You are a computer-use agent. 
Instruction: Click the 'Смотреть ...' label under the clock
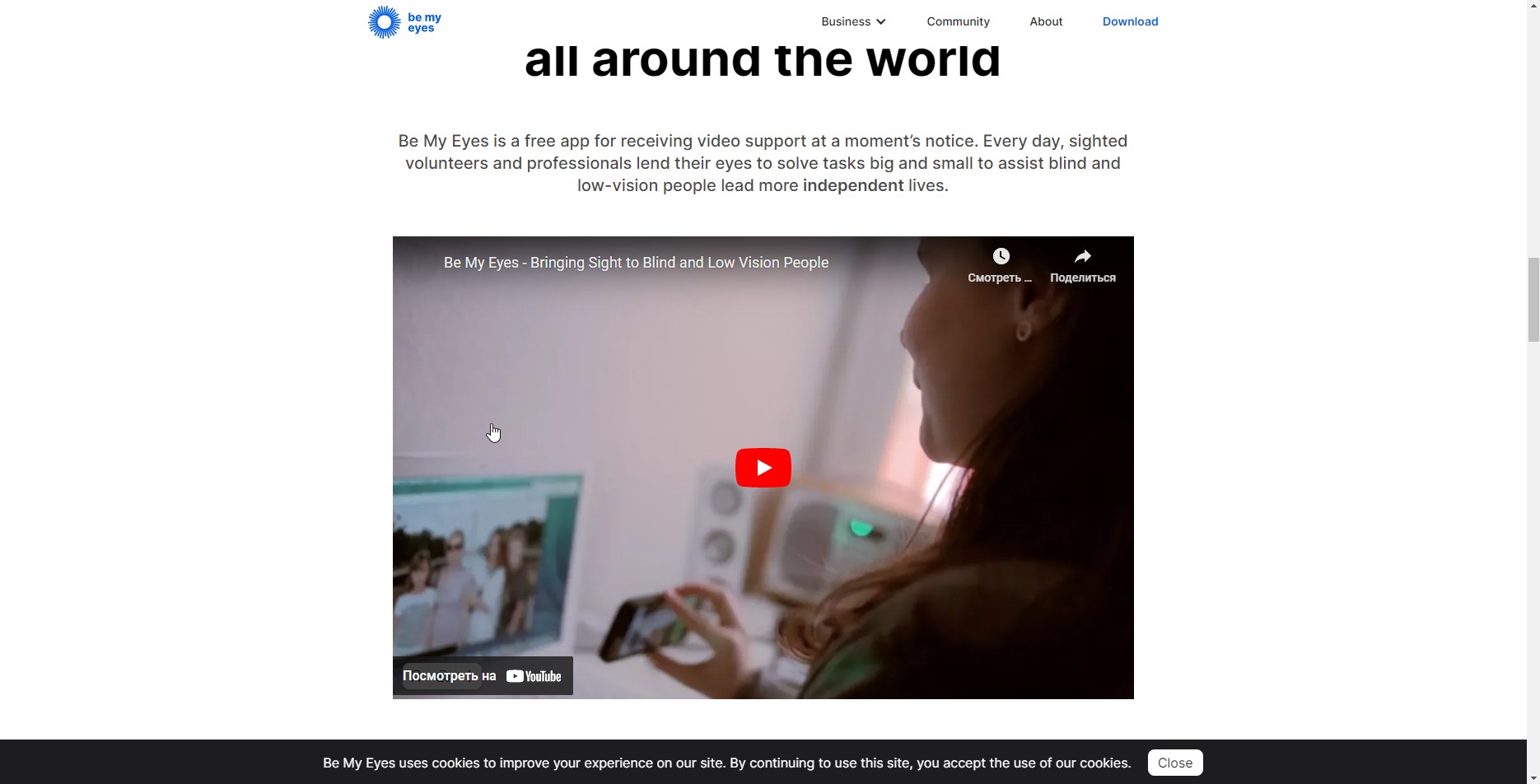click(x=1000, y=278)
